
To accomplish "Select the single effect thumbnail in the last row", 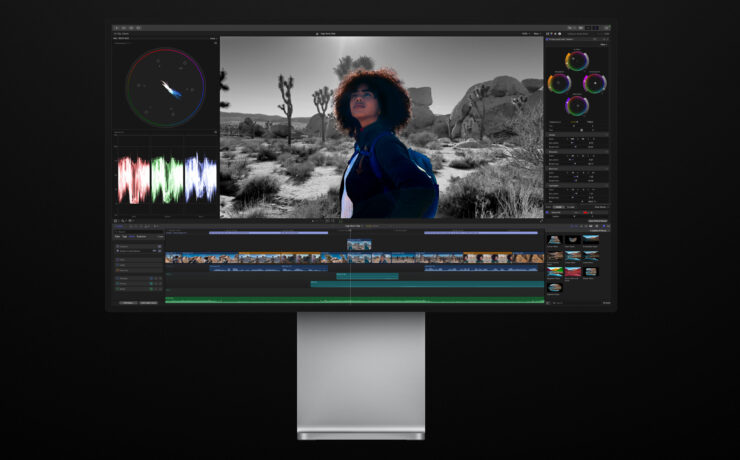I will click(555, 287).
